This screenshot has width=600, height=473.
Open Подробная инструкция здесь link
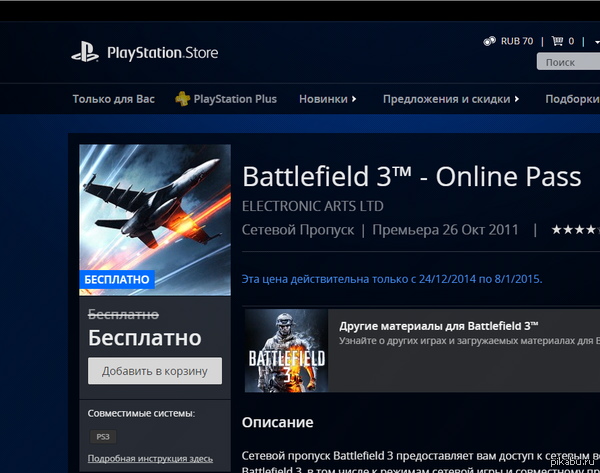point(150,458)
